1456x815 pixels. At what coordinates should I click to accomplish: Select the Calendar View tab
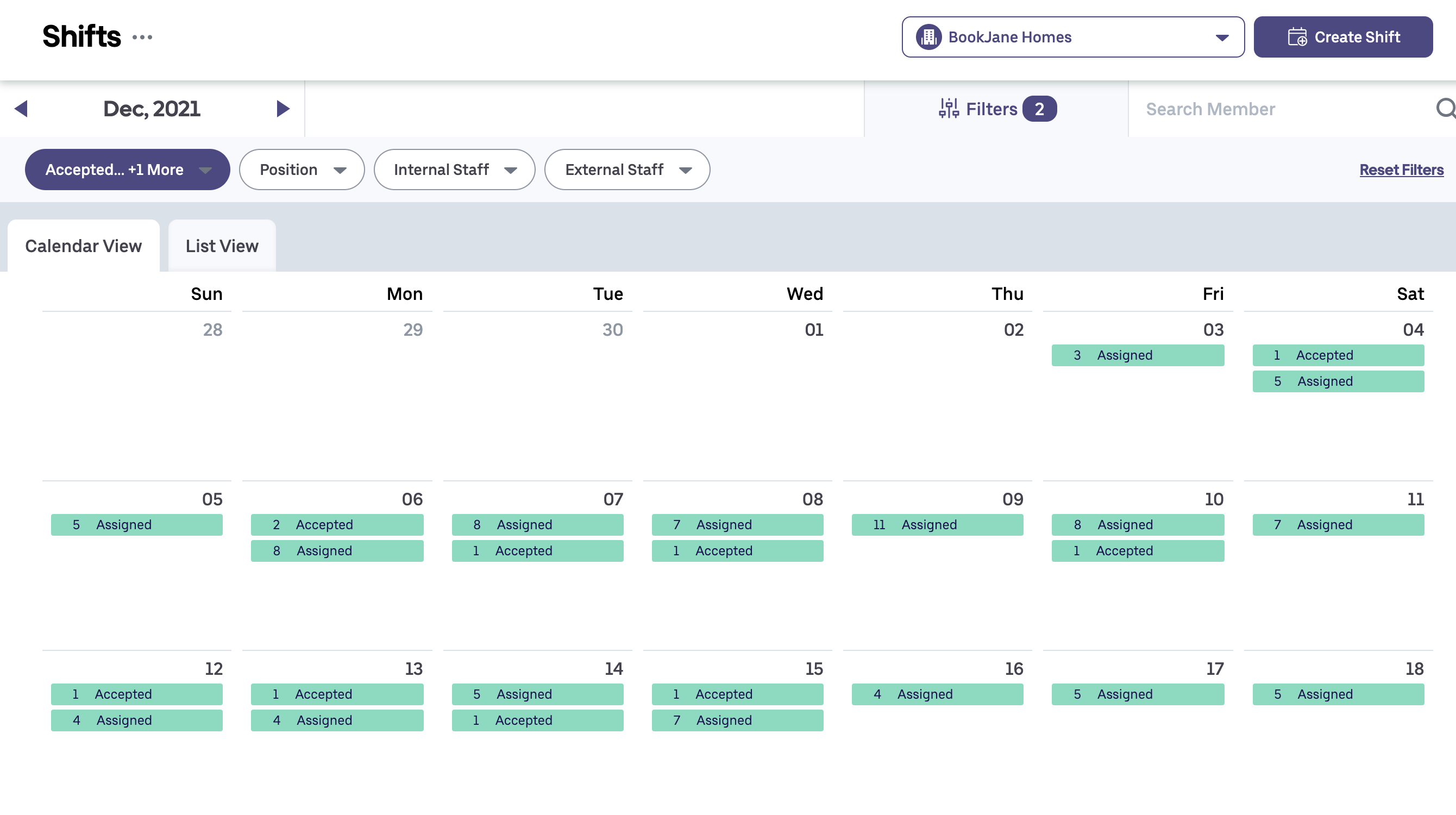(83, 246)
